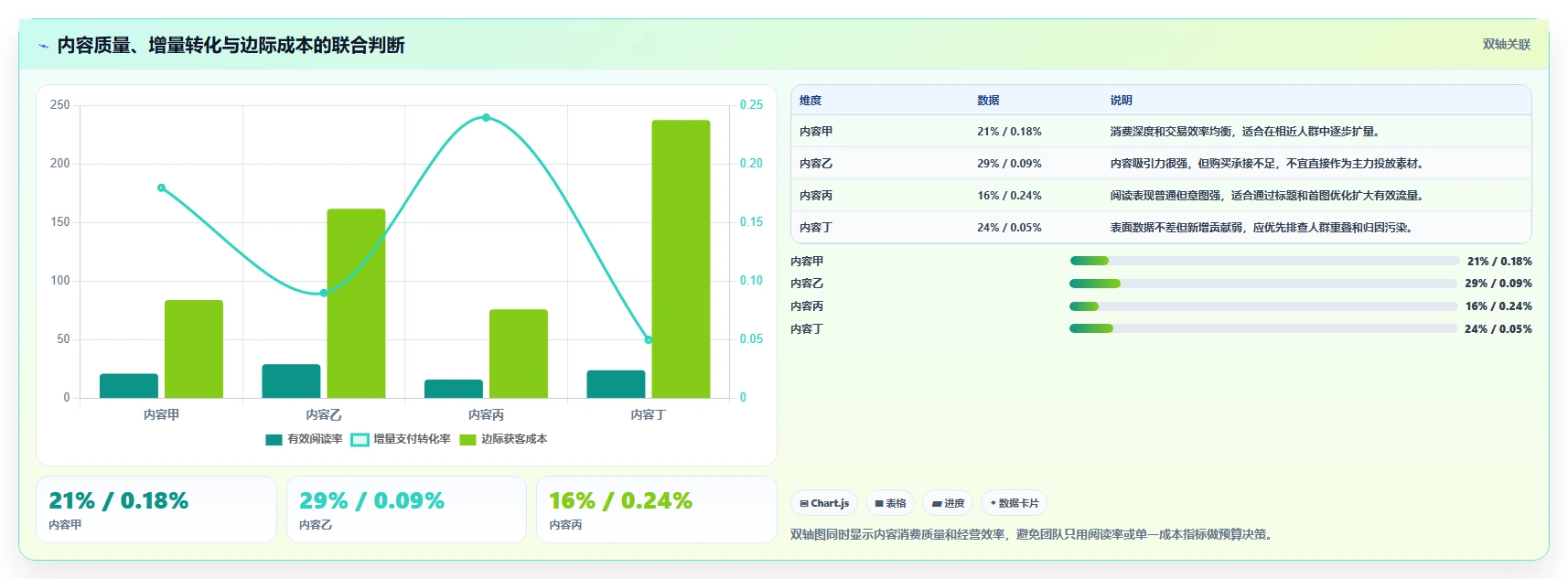This screenshot has height=579, width=1568.
Task: Click the 数据卡片 tag chip
Action: [1015, 503]
